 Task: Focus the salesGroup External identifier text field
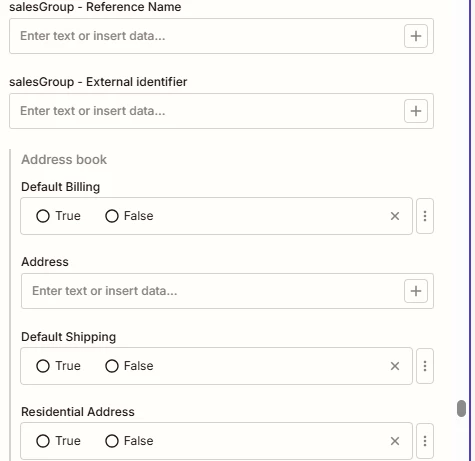(207, 111)
